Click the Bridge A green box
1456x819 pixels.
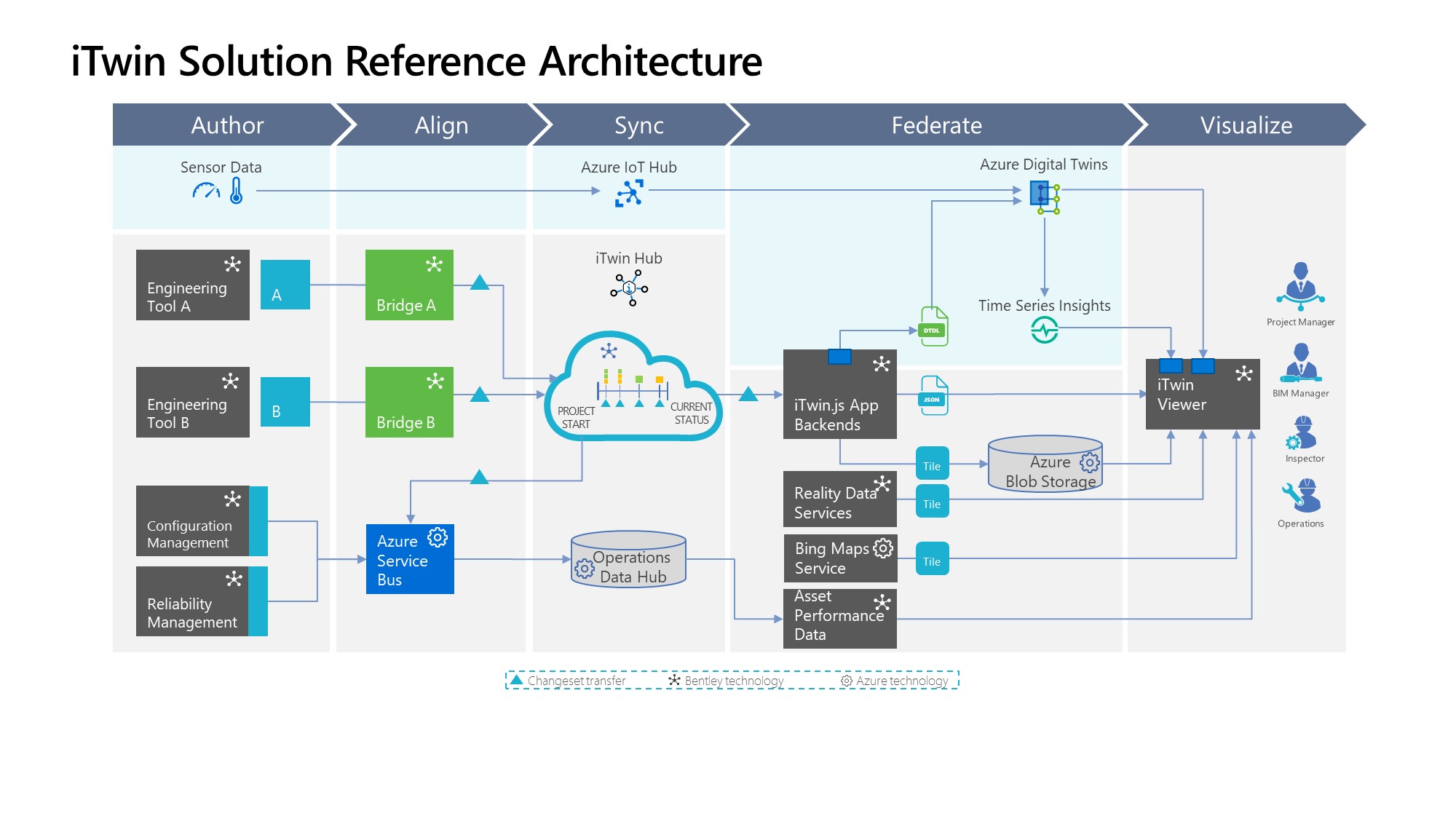[409, 285]
